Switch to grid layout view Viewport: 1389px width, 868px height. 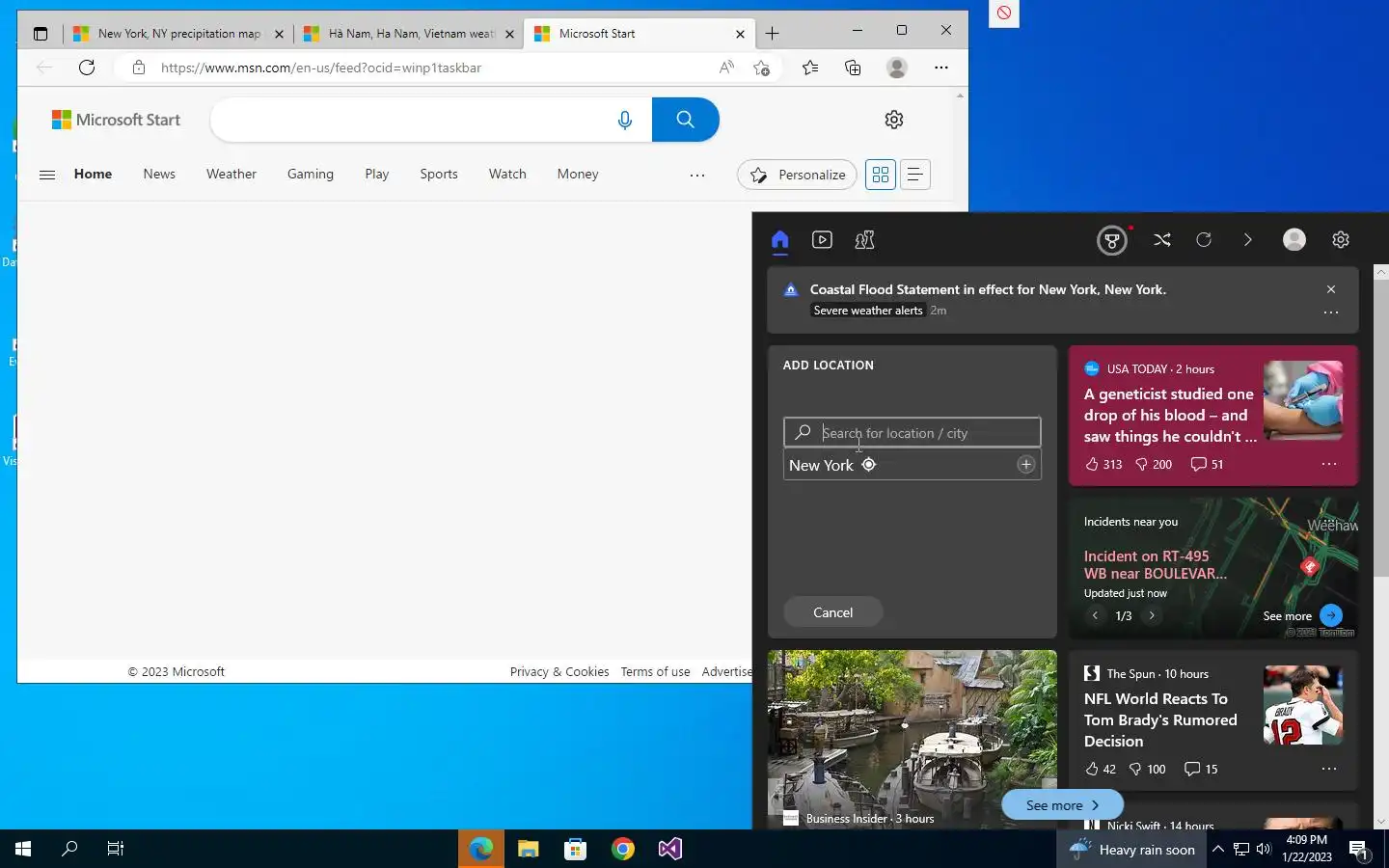(881, 175)
